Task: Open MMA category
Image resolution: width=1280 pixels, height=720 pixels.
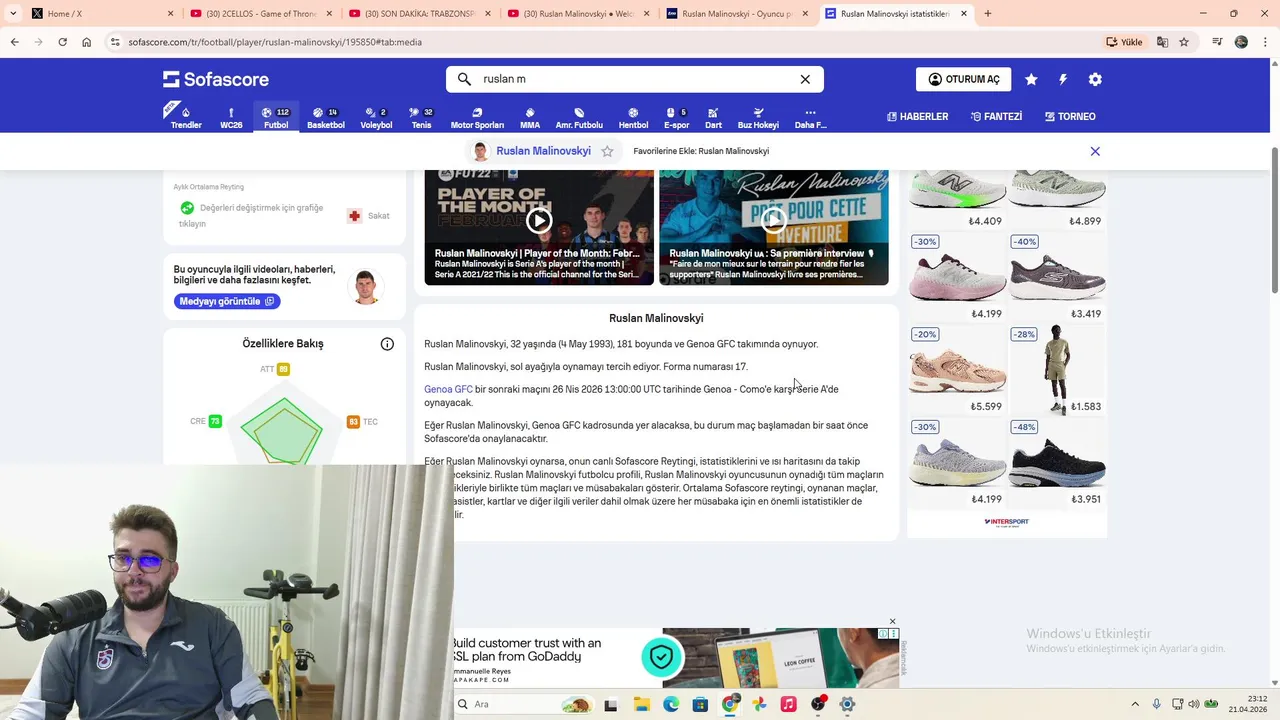Action: point(530,118)
